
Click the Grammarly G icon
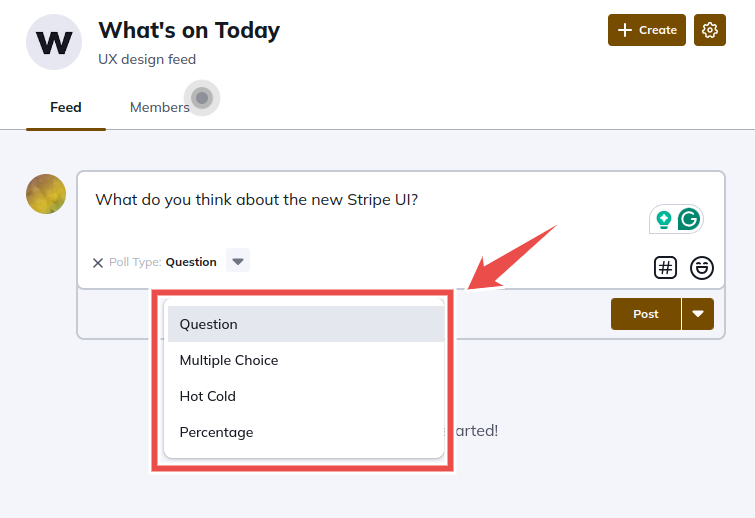(689, 219)
